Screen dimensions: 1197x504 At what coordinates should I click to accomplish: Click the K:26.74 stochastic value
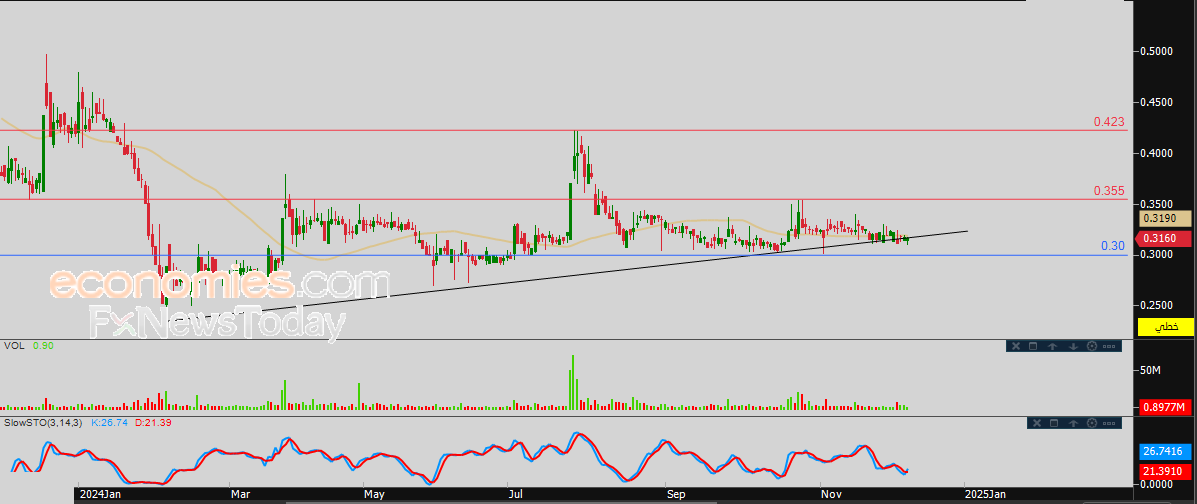pyautogui.click(x=111, y=422)
